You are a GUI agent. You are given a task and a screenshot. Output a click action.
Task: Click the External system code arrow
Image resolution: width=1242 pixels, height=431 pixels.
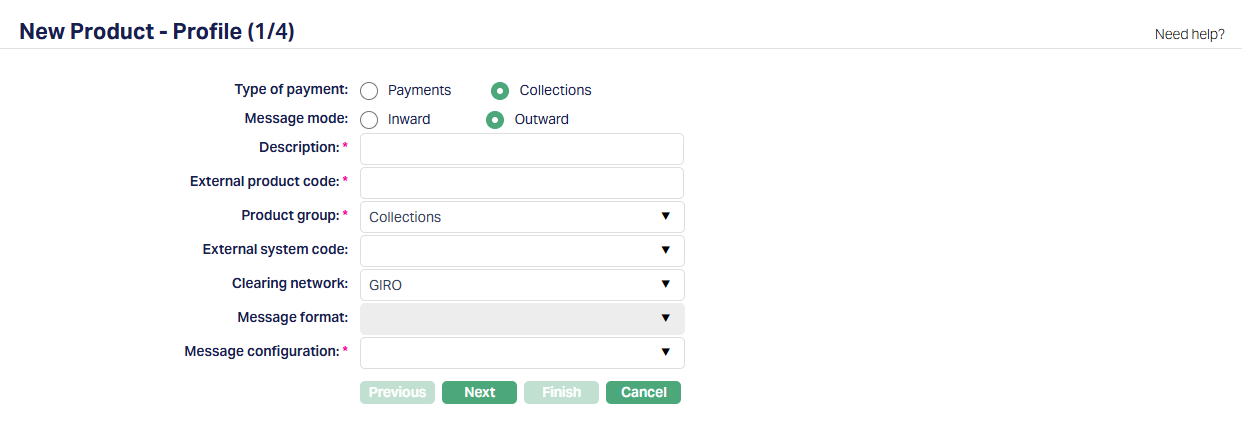[x=666, y=251]
